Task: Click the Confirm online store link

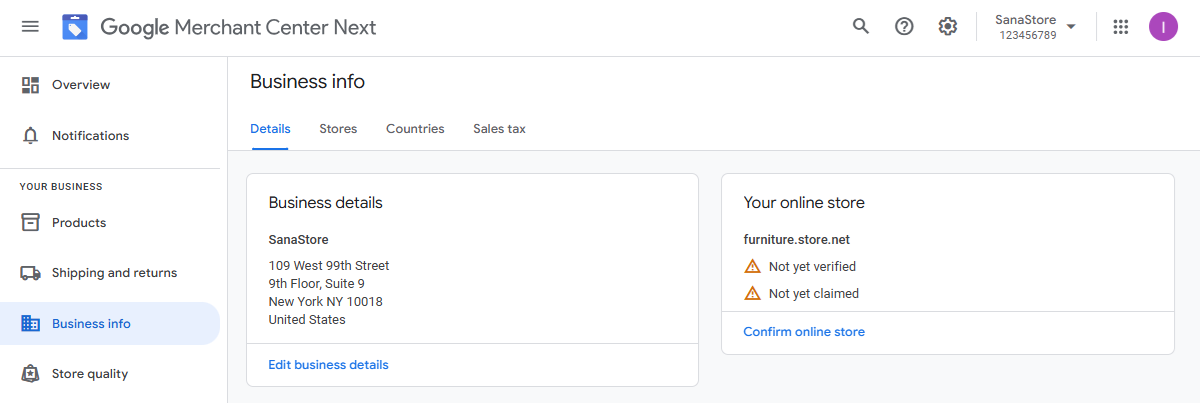Action: coord(804,332)
